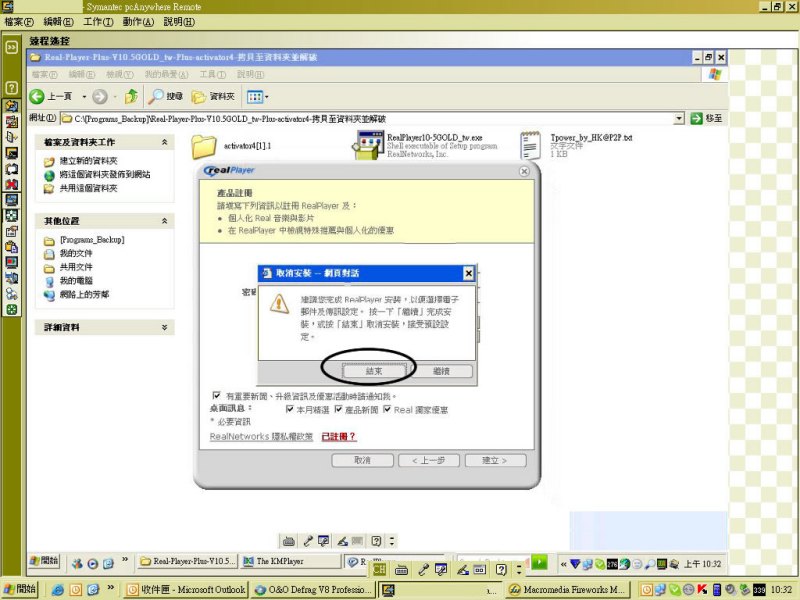800x600 pixels.
Task: Click the 資料夾 folders toolbar button
Action: coord(213,96)
